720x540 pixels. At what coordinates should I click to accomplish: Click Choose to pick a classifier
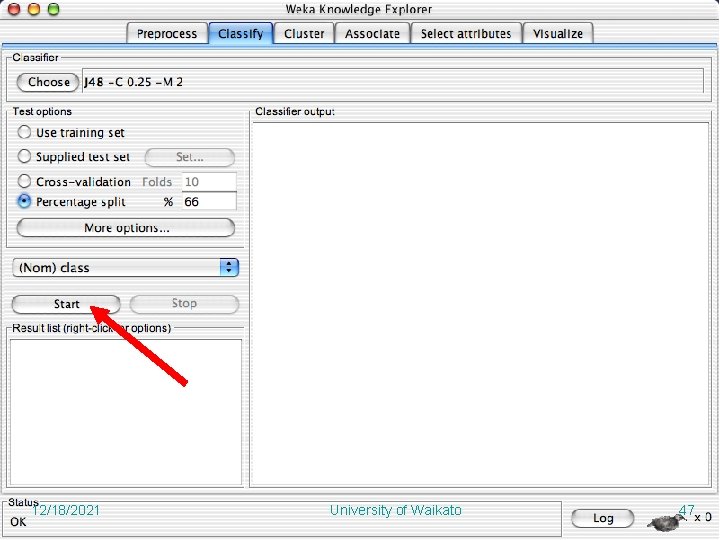[x=48, y=82]
